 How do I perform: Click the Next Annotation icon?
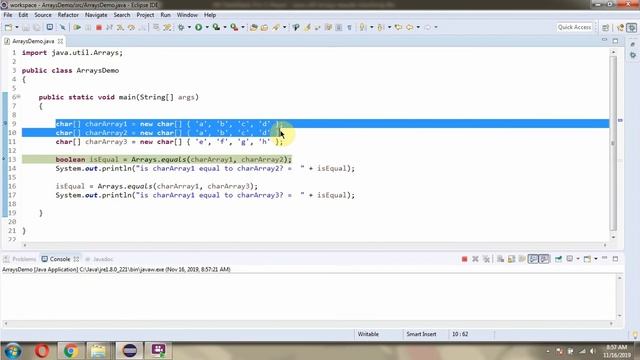click(362, 27)
